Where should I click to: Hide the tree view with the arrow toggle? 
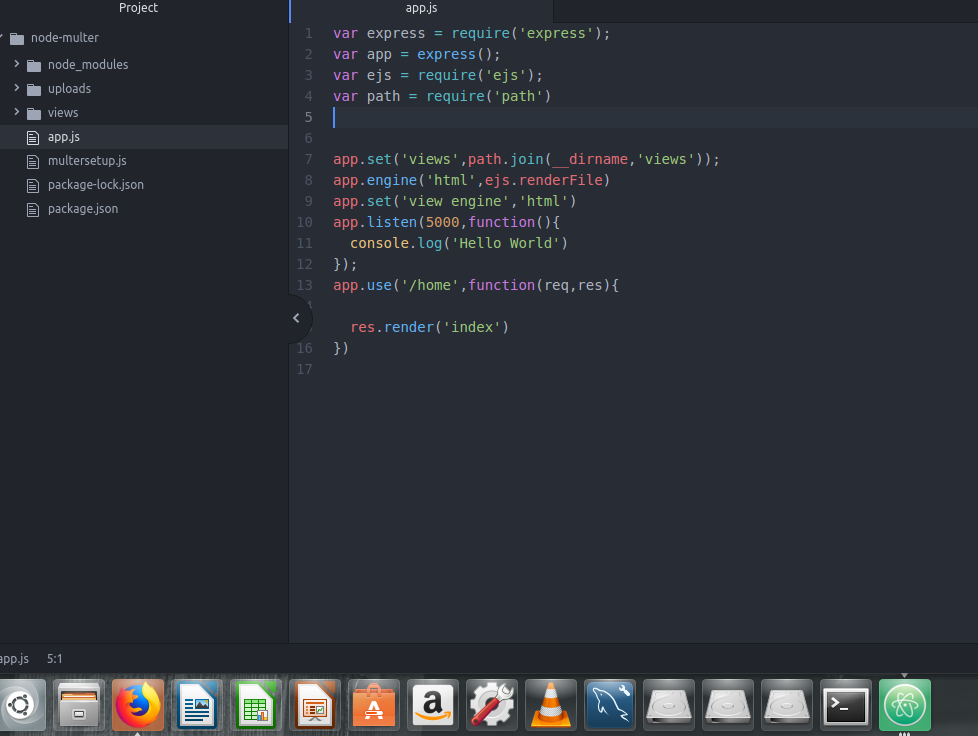297,317
